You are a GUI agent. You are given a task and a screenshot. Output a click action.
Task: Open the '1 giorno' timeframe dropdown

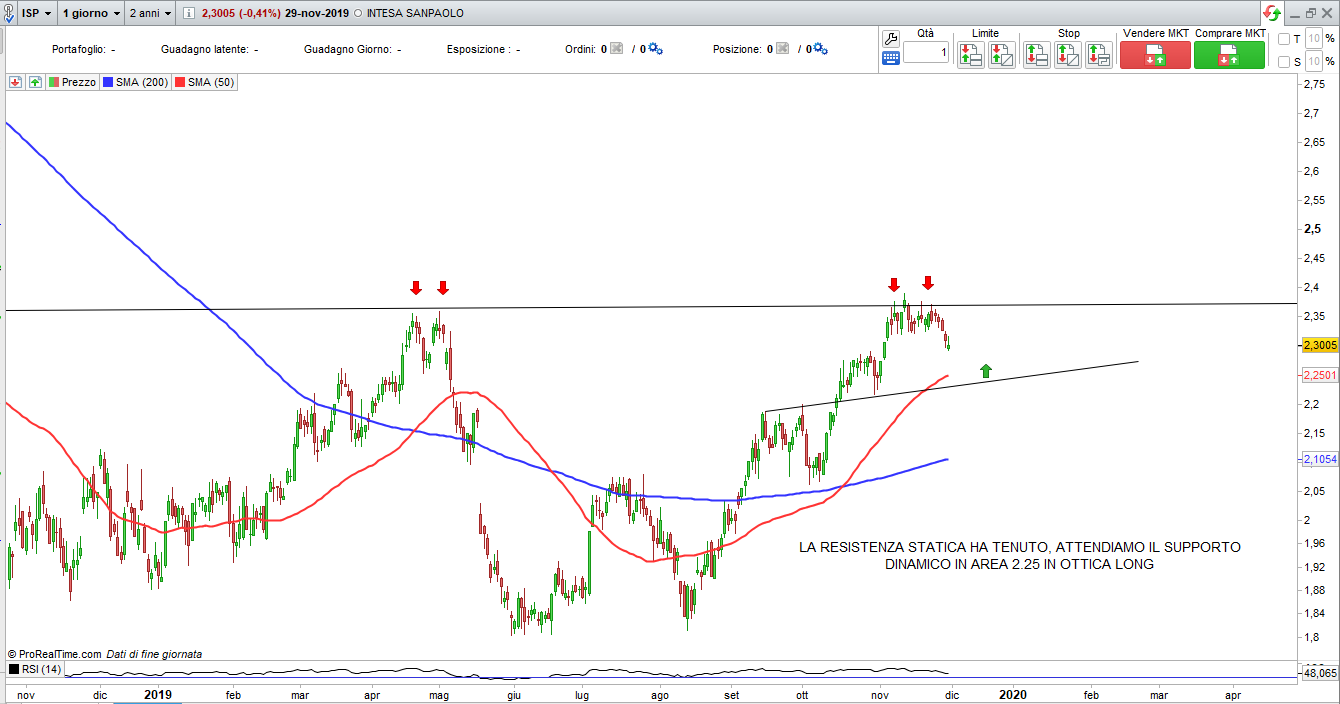(x=91, y=14)
